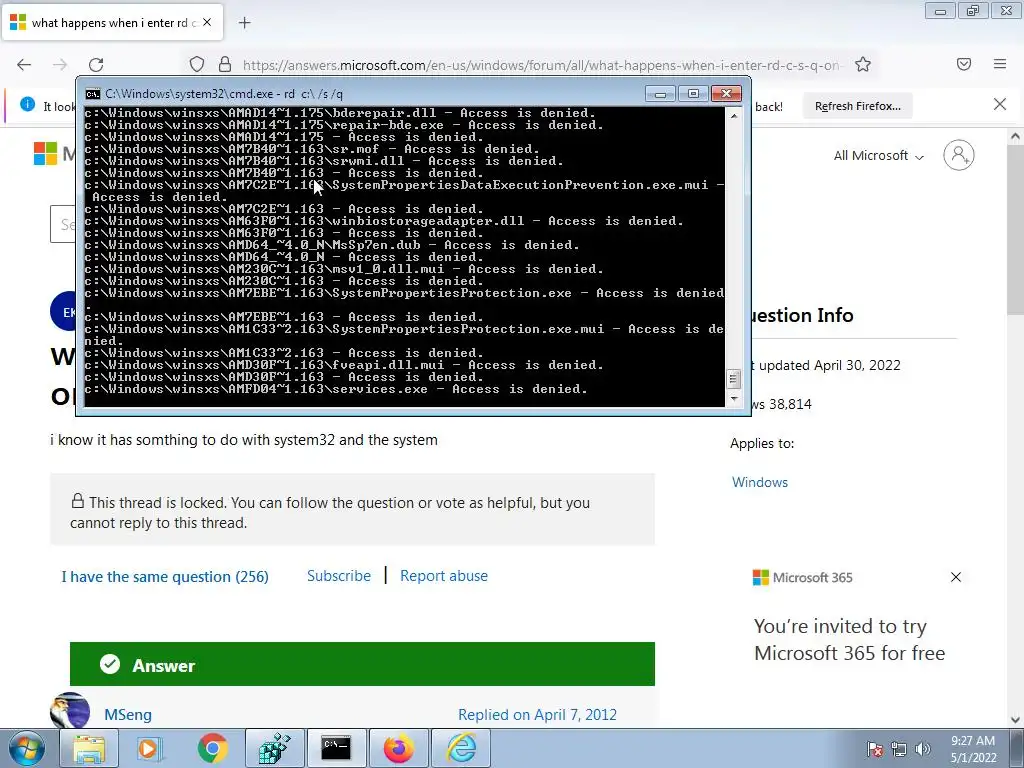Click the cmd.exe taskbar button
This screenshot has height=768, width=1024.
[336, 748]
